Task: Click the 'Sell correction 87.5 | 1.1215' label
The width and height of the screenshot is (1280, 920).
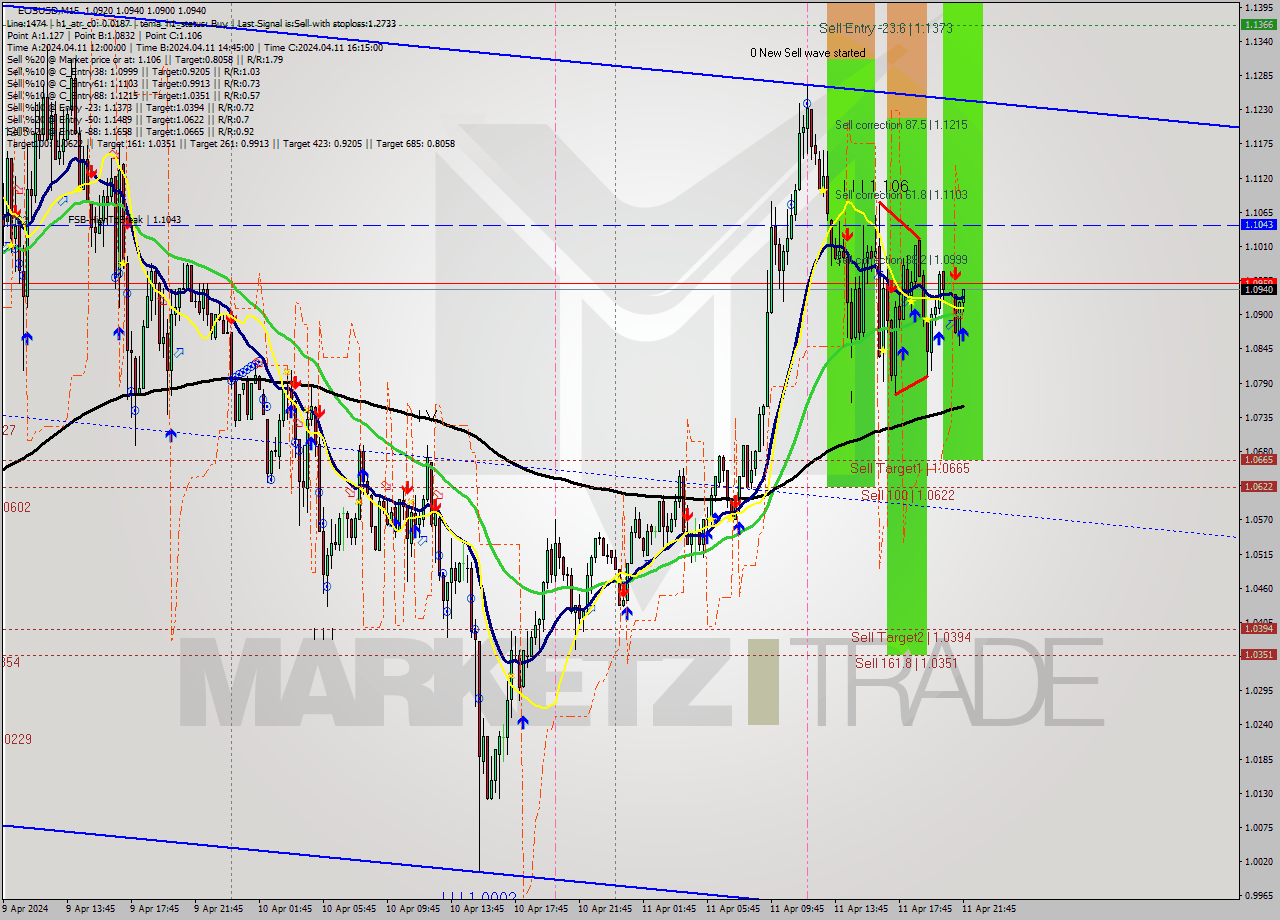Action: [901, 125]
